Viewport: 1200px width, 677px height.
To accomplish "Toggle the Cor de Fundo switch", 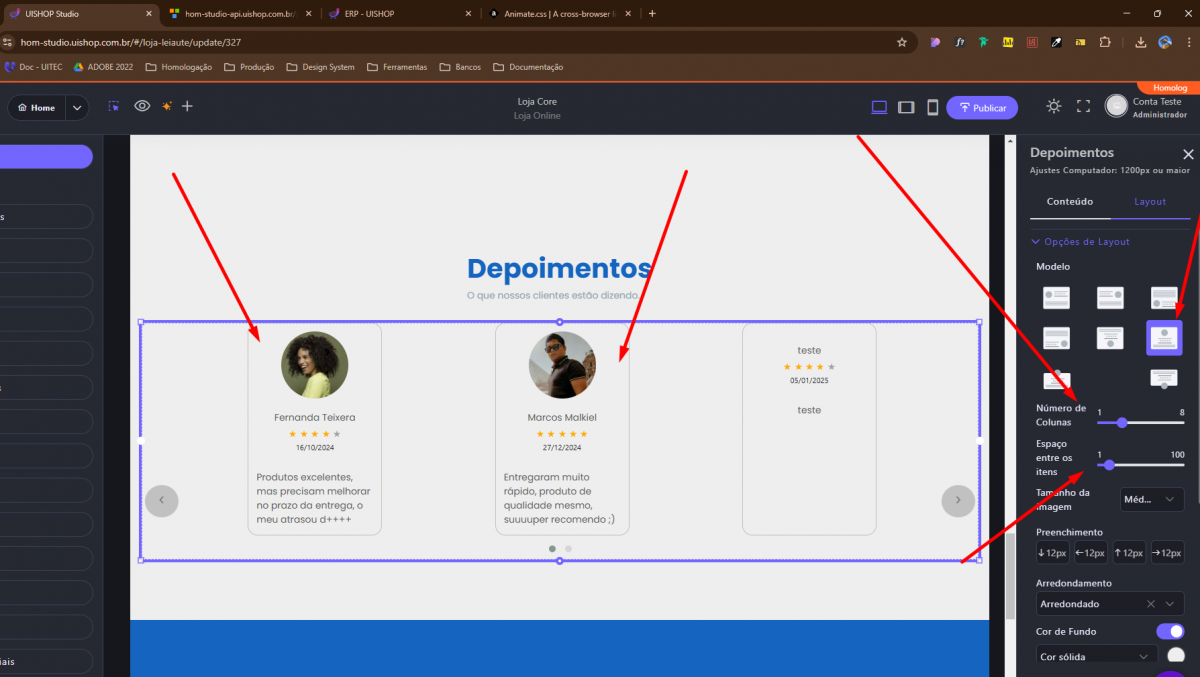I will [x=1169, y=631].
